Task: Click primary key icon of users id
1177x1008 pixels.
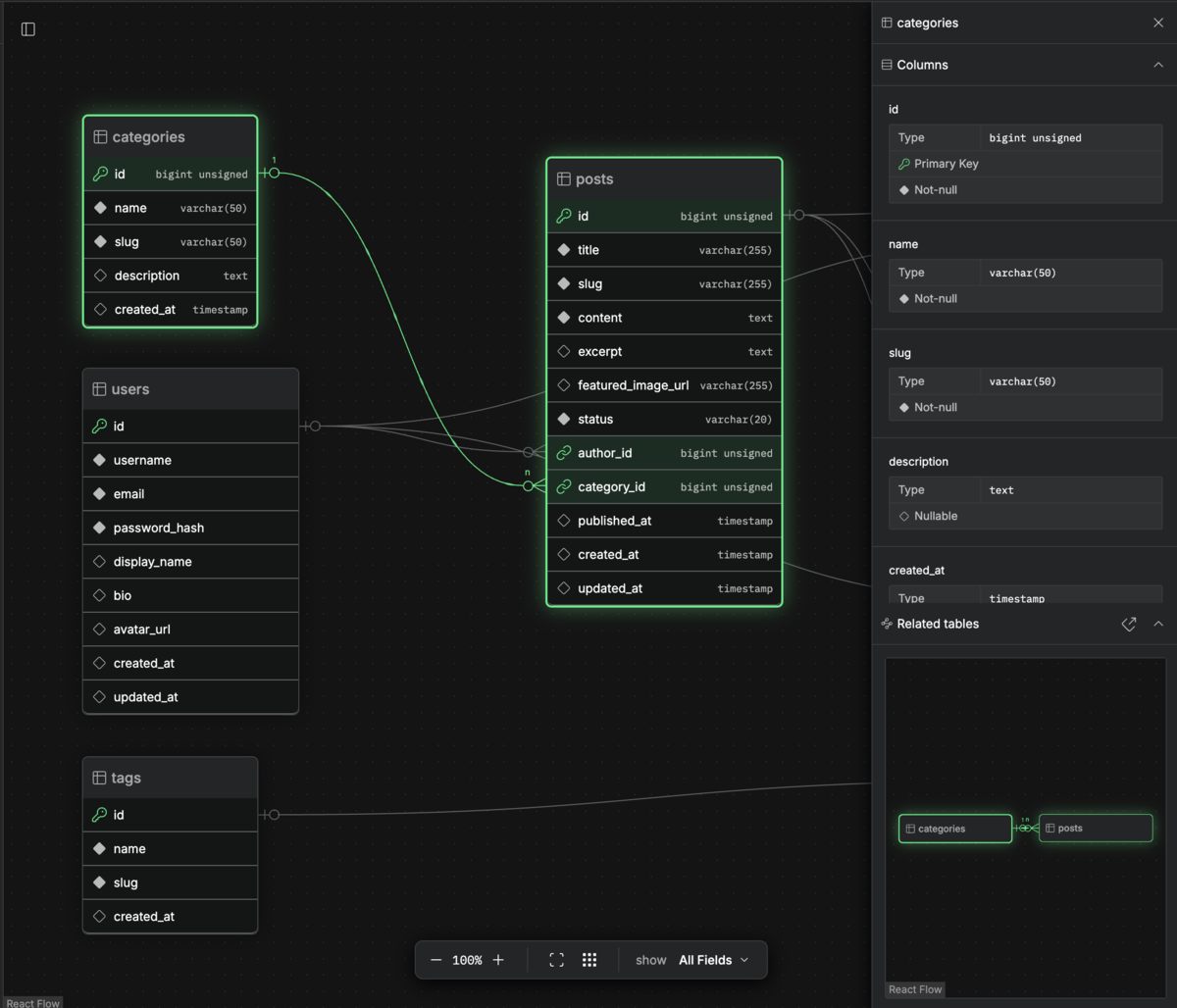Action: point(99,426)
